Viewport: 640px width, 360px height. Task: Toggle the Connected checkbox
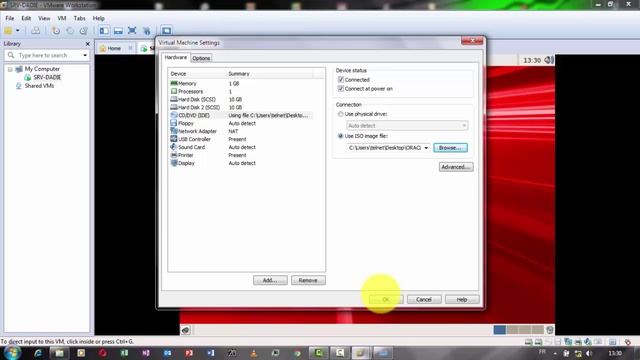pyautogui.click(x=341, y=80)
